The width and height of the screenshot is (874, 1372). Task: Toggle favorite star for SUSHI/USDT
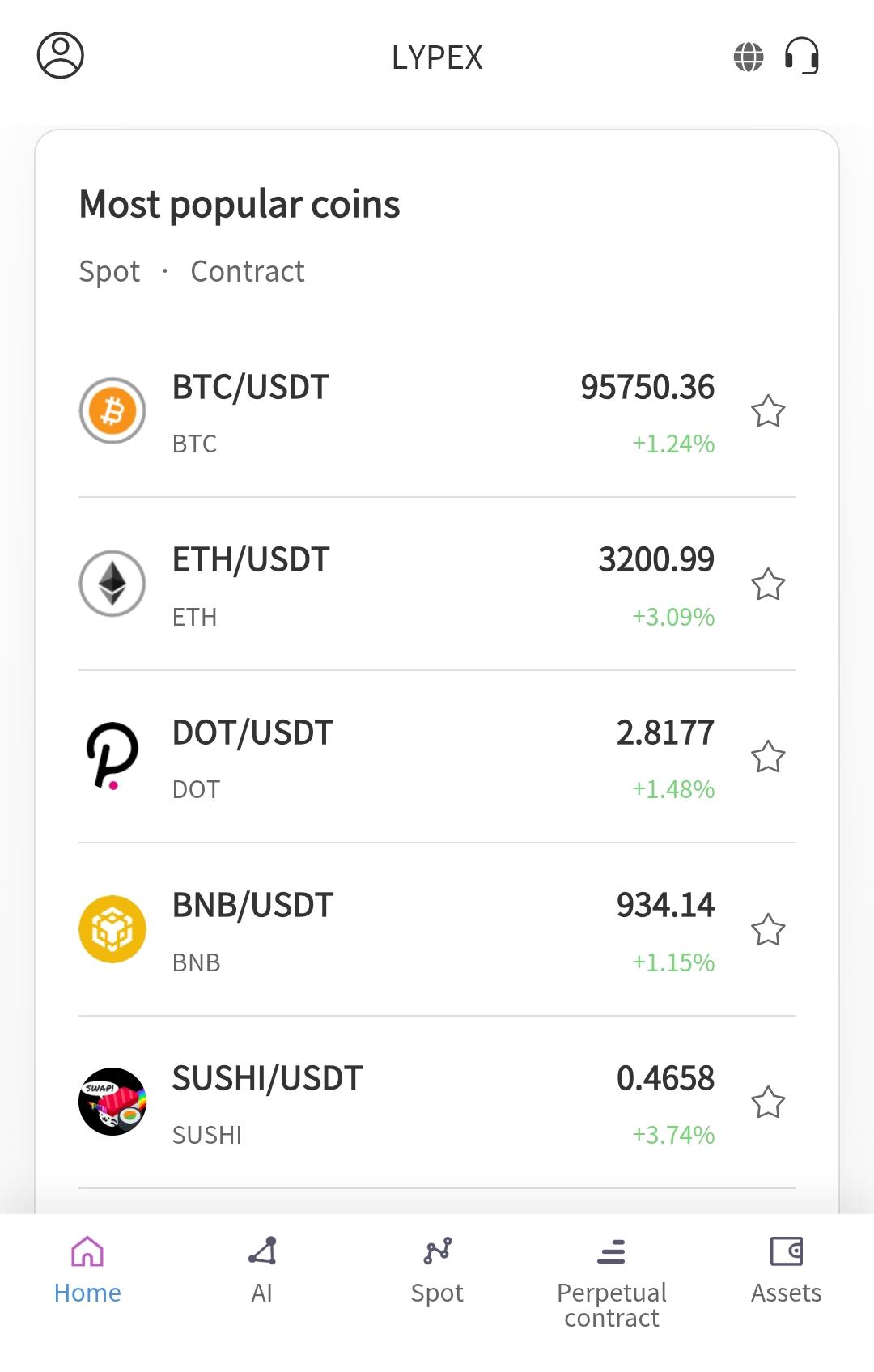tap(768, 1102)
